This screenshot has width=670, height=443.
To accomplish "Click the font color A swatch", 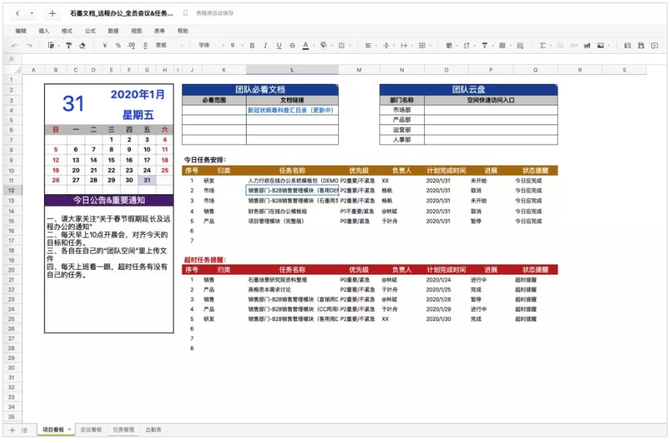I will [x=308, y=45].
